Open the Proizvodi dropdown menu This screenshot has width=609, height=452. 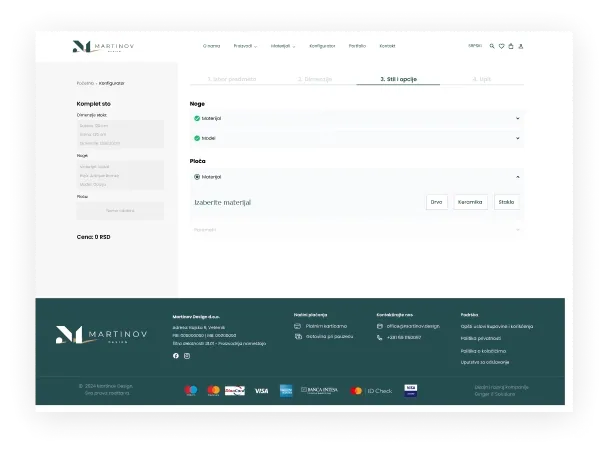(245, 46)
